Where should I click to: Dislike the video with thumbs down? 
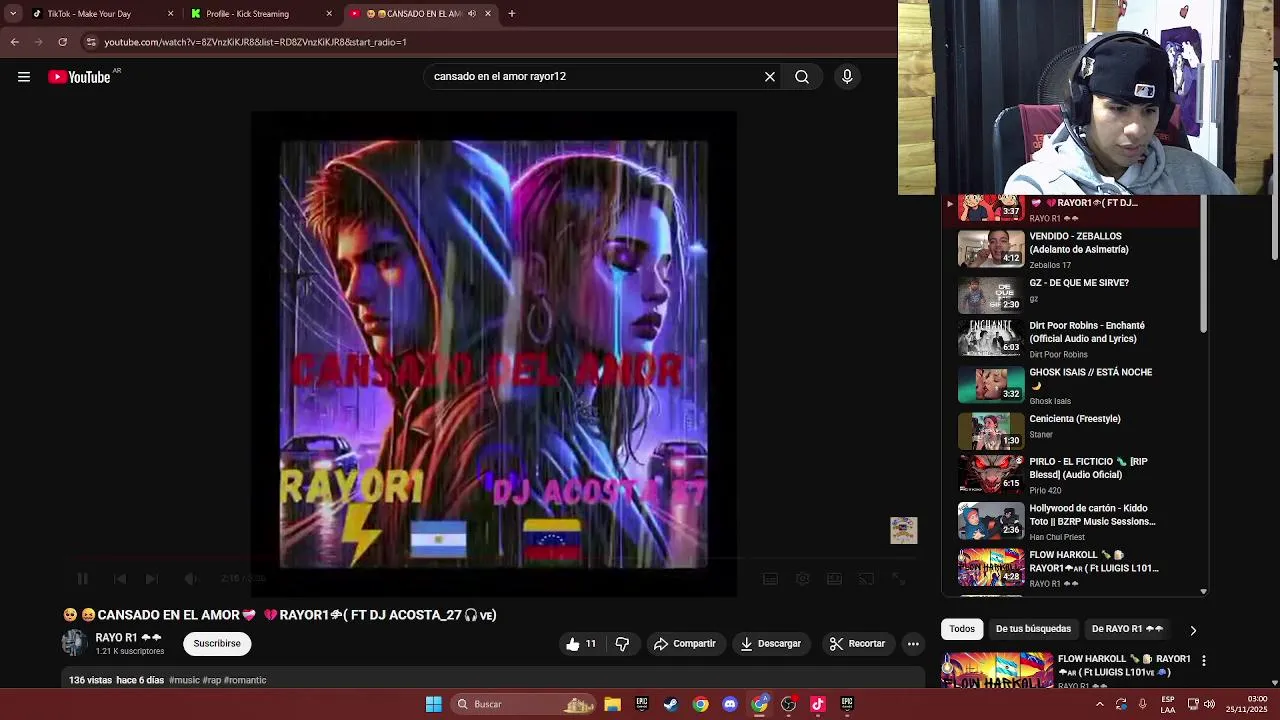point(622,644)
